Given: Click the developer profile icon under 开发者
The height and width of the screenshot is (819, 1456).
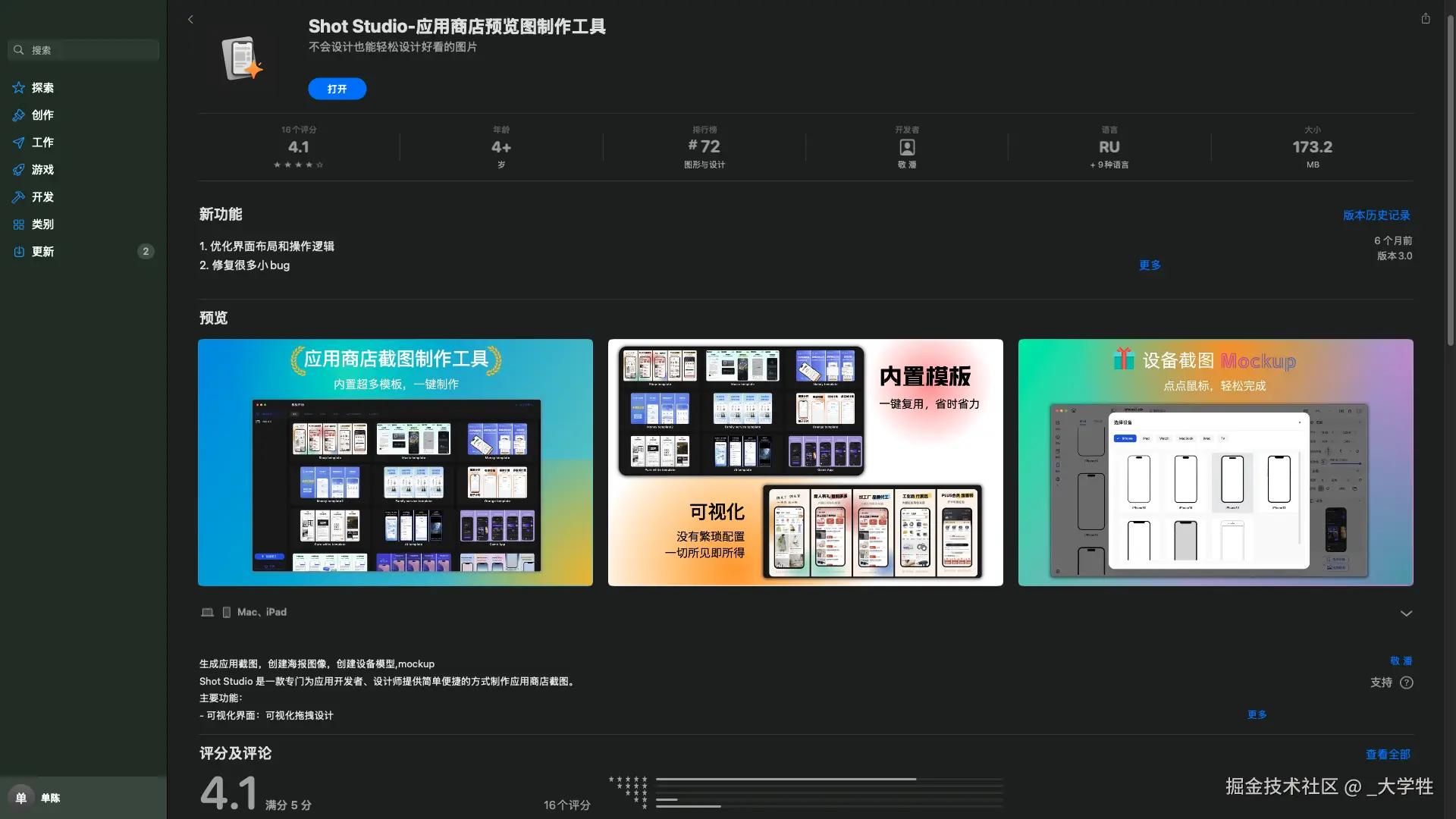Looking at the screenshot, I should click(x=907, y=146).
